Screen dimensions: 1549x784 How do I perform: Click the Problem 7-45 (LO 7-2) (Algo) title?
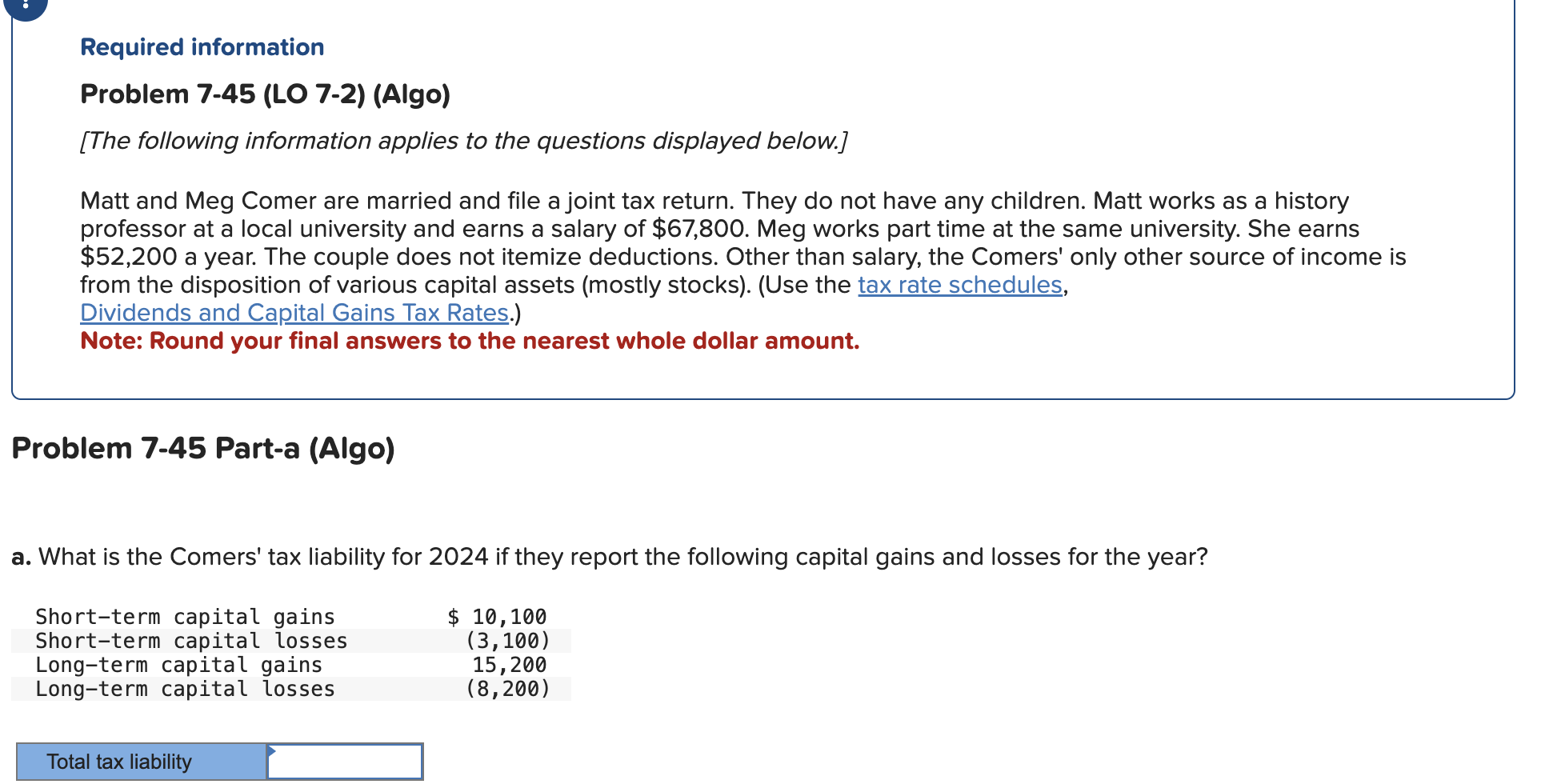tap(264, 94)
